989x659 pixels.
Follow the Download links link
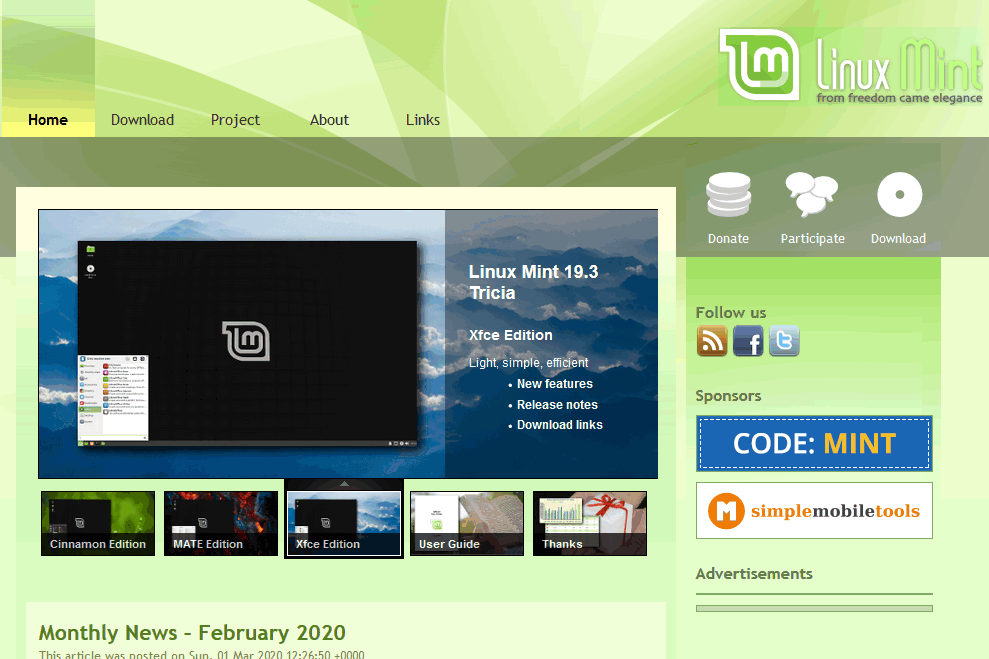point(560,424)
